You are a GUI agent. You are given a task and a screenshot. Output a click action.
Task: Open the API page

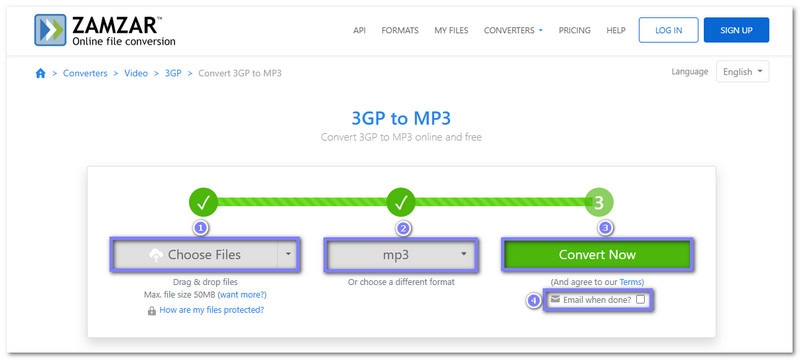tap(359, 31)
